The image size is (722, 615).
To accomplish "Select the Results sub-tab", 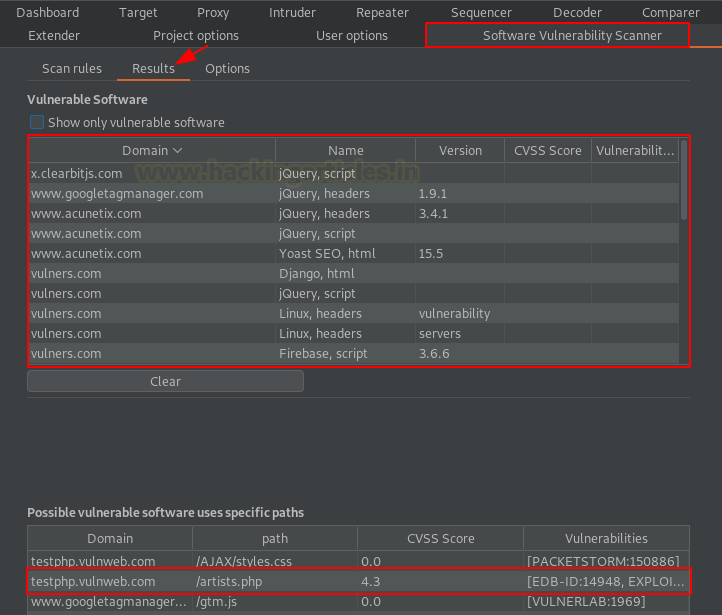I will pos(153,69).
